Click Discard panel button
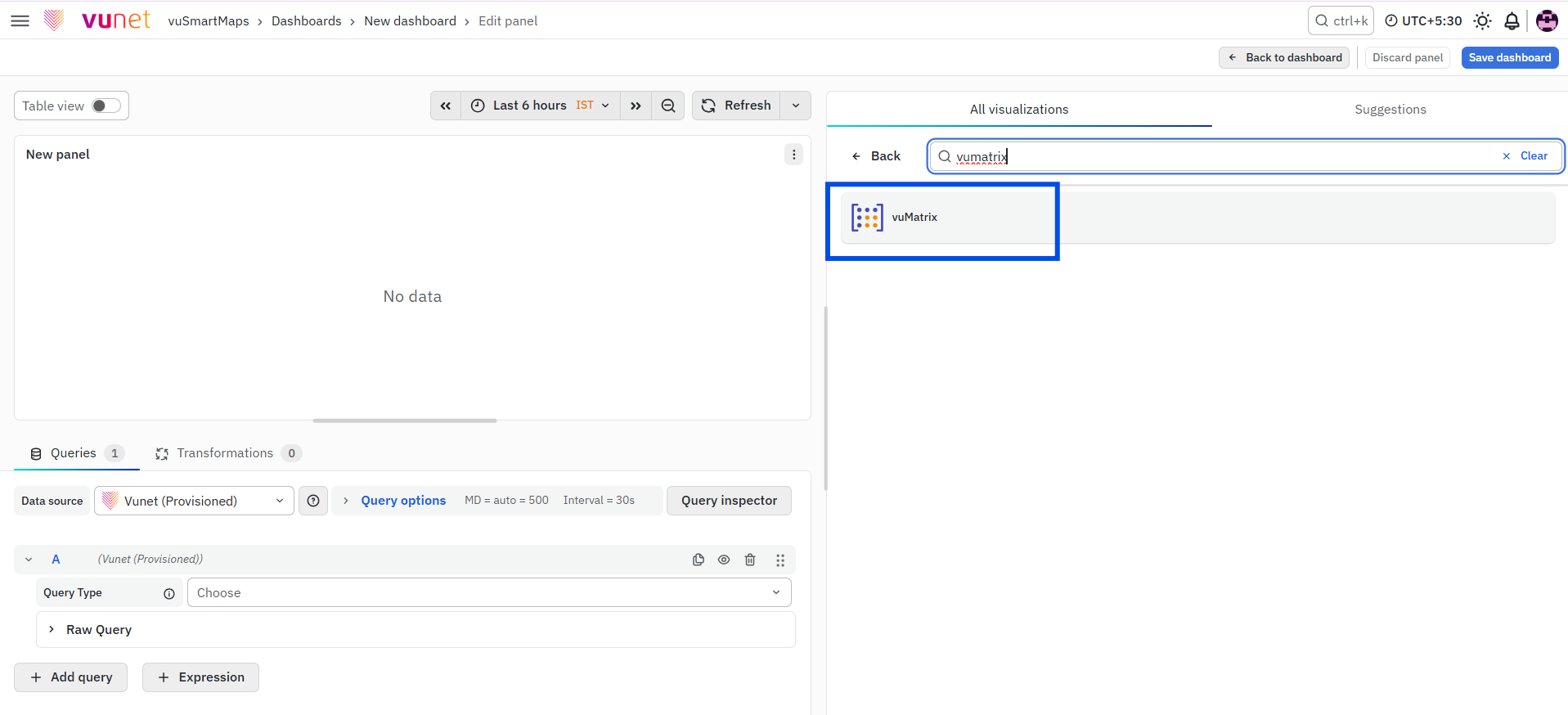This screenshot has height=715, width=1568. coord(1408,57)
